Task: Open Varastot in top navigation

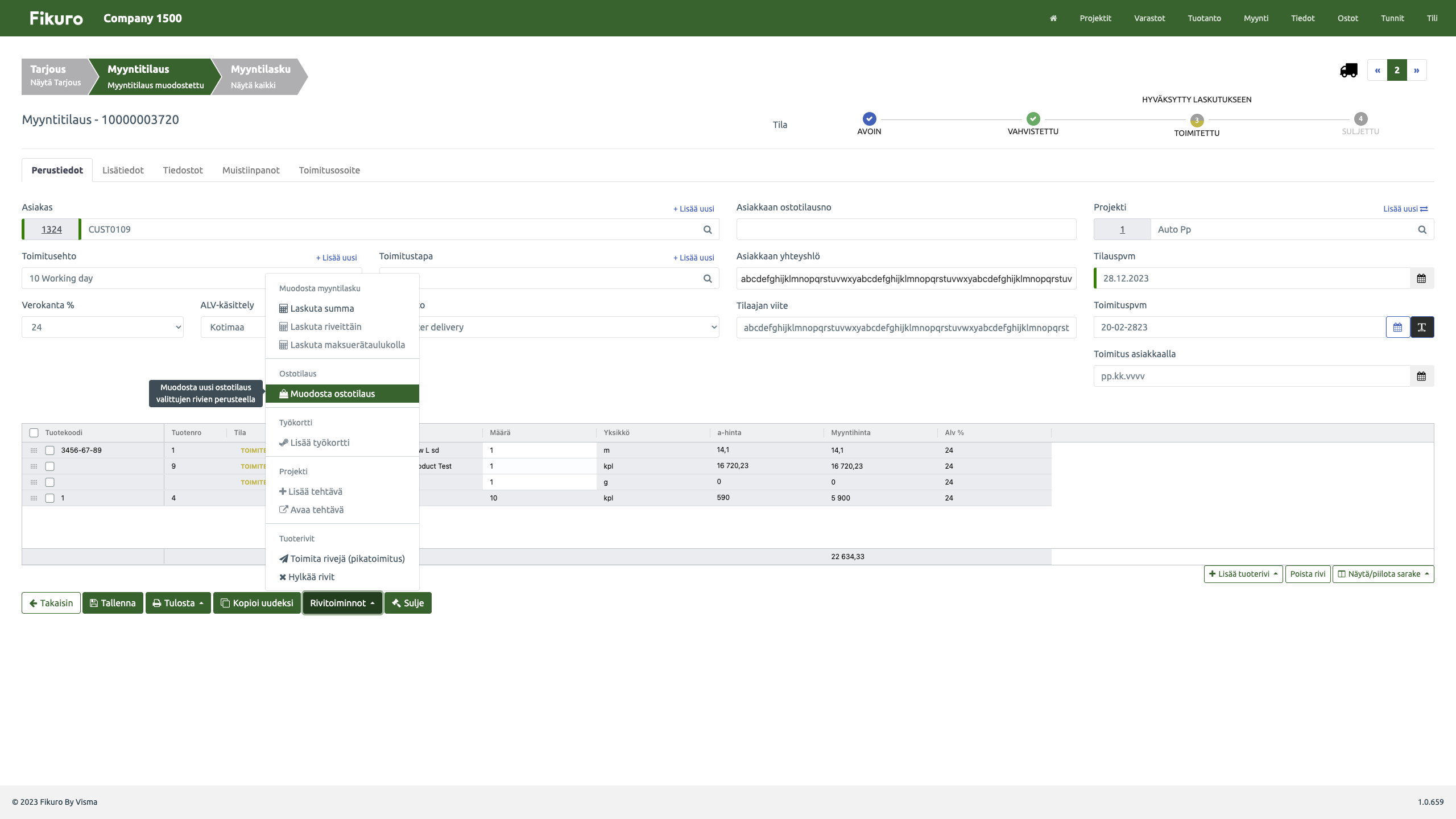Action: coord(1149,18)
